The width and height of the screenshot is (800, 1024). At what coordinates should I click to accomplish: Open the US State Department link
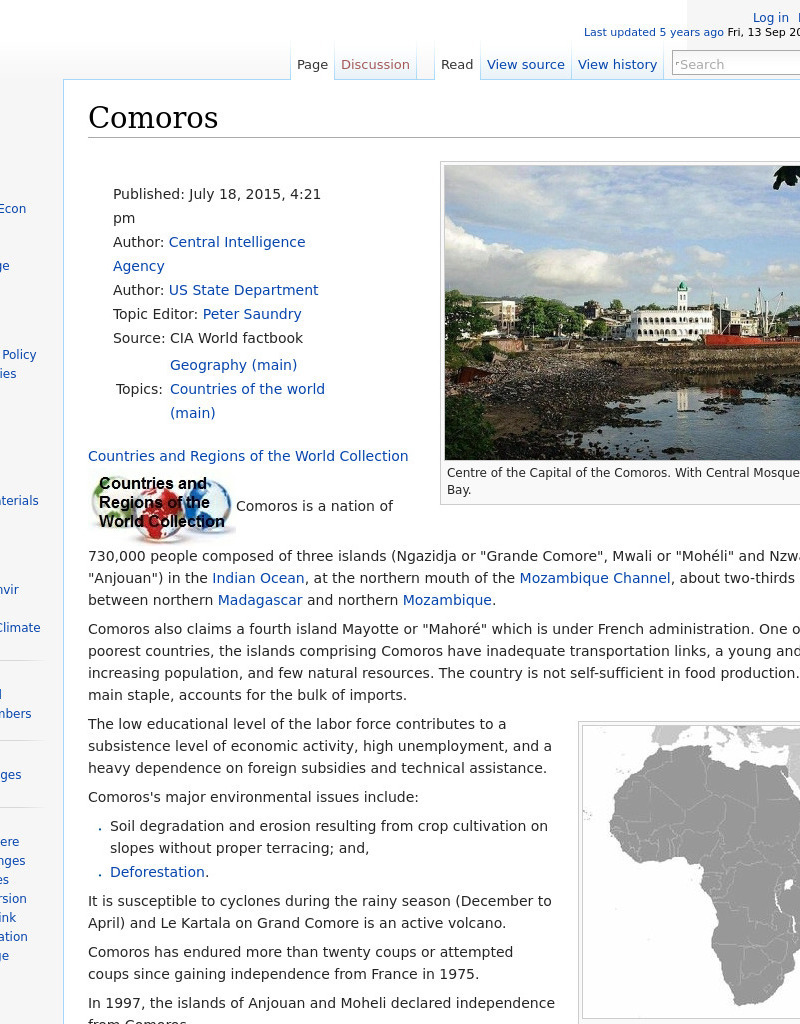[243, 290]
